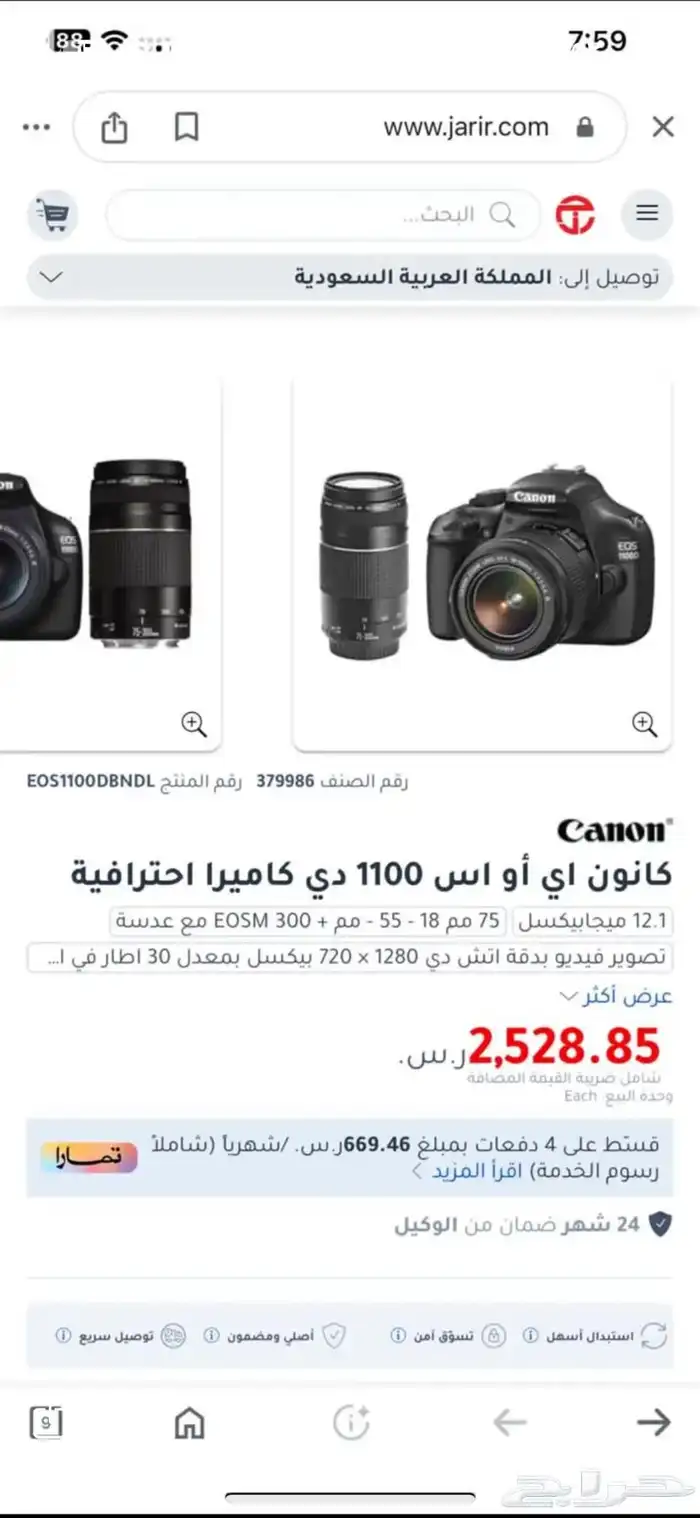The width and height of the screenshot is (700, 1518).
Task: Tap the AI assistant sparkle icon
Action: pos(351,1422)
